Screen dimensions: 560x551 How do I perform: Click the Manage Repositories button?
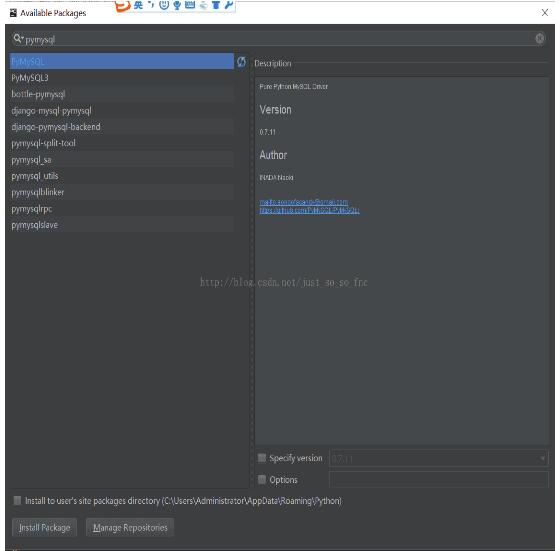[x=130, y=527]
